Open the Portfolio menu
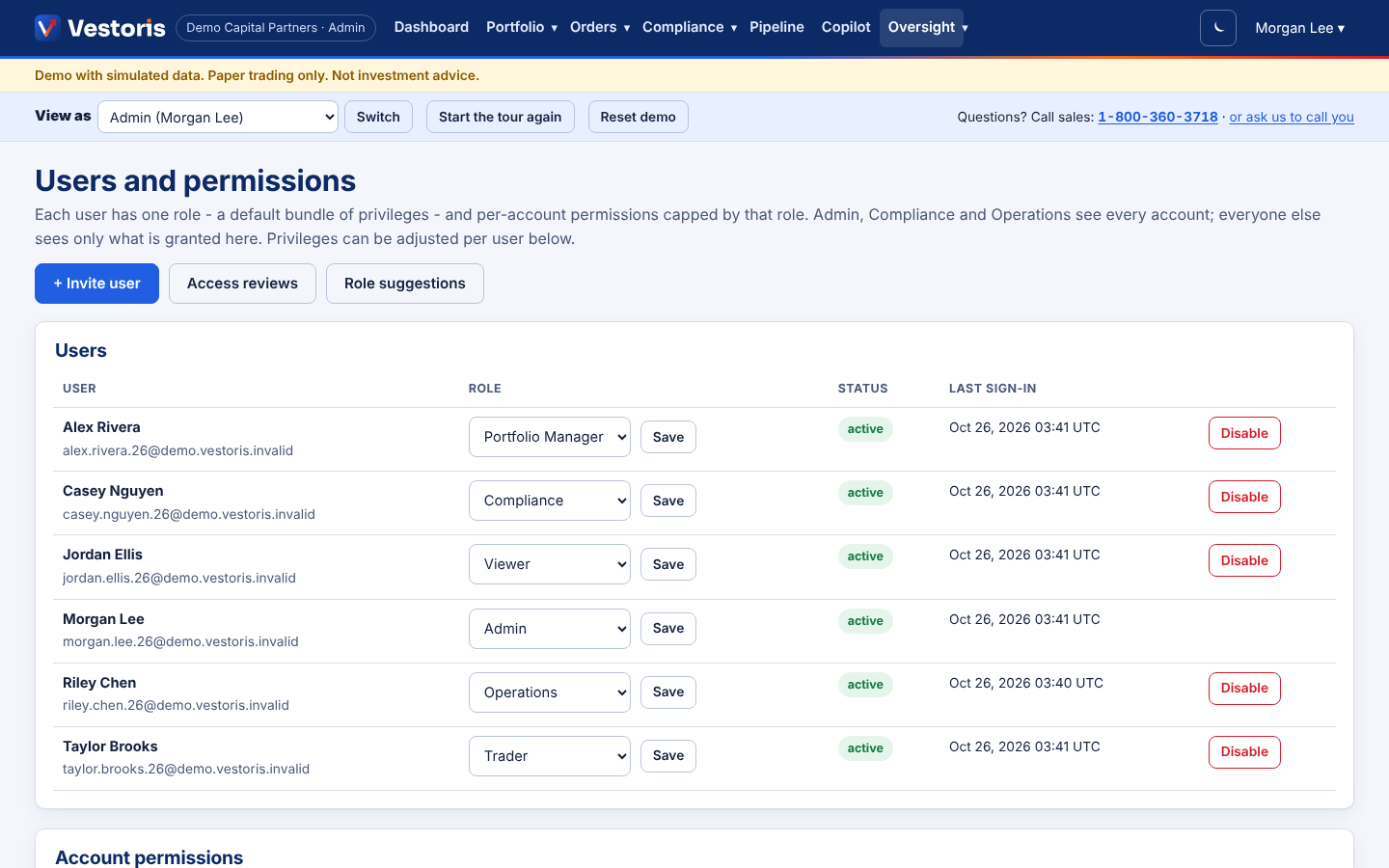This screenshot has height=868, width=1389. point(522,27)
